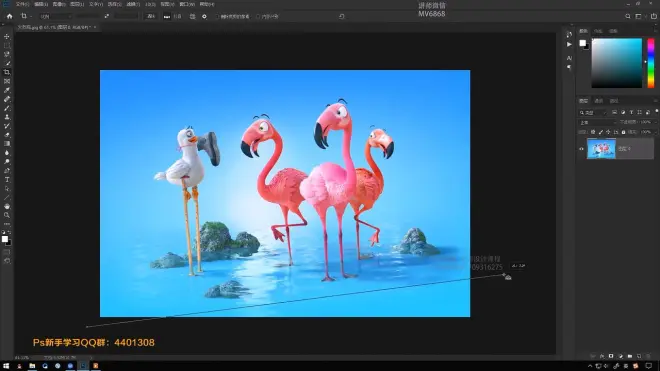Open crop tool preset dropdown arrow
Screen dimensions: 660x371
pyautogui.click(x=31, y=16)
